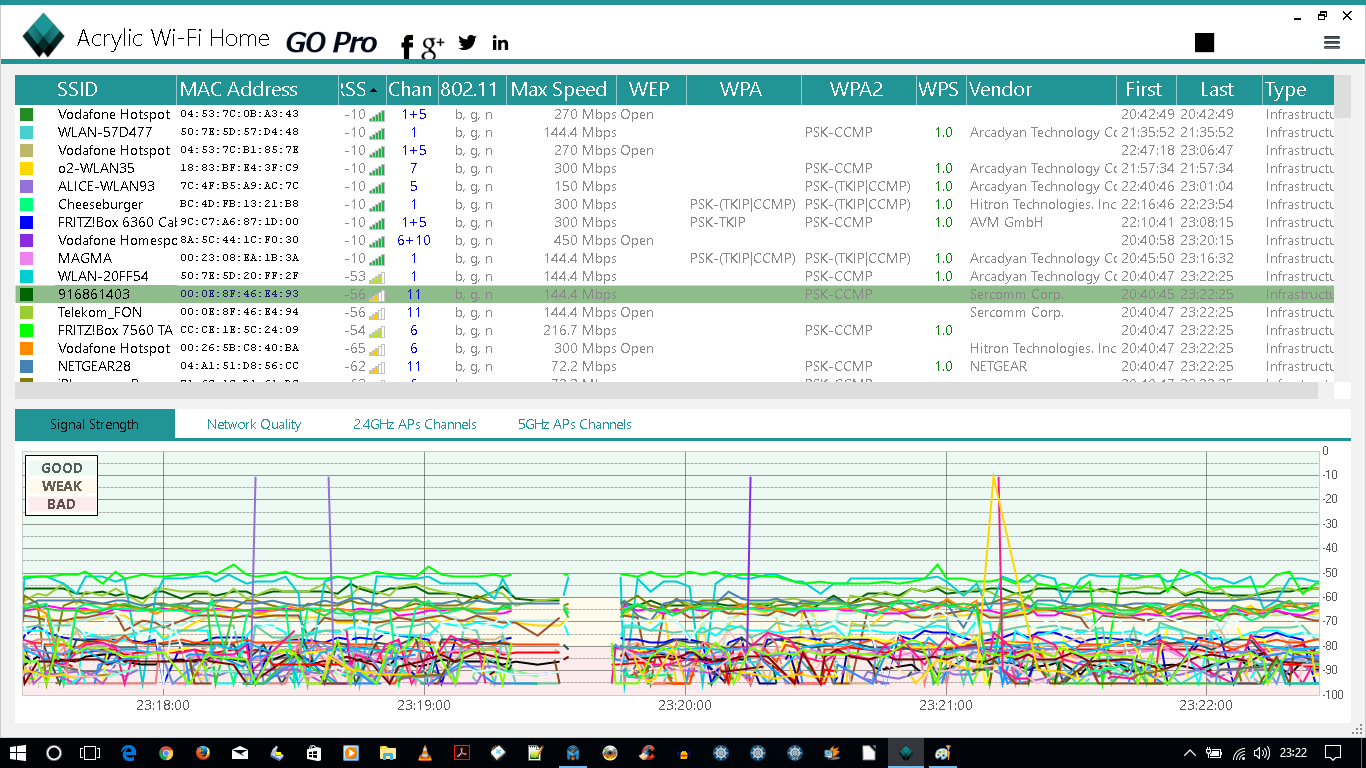Open the battery tray icon
The height and width of the screenshot is (768, 1366).
[1214, 752]
